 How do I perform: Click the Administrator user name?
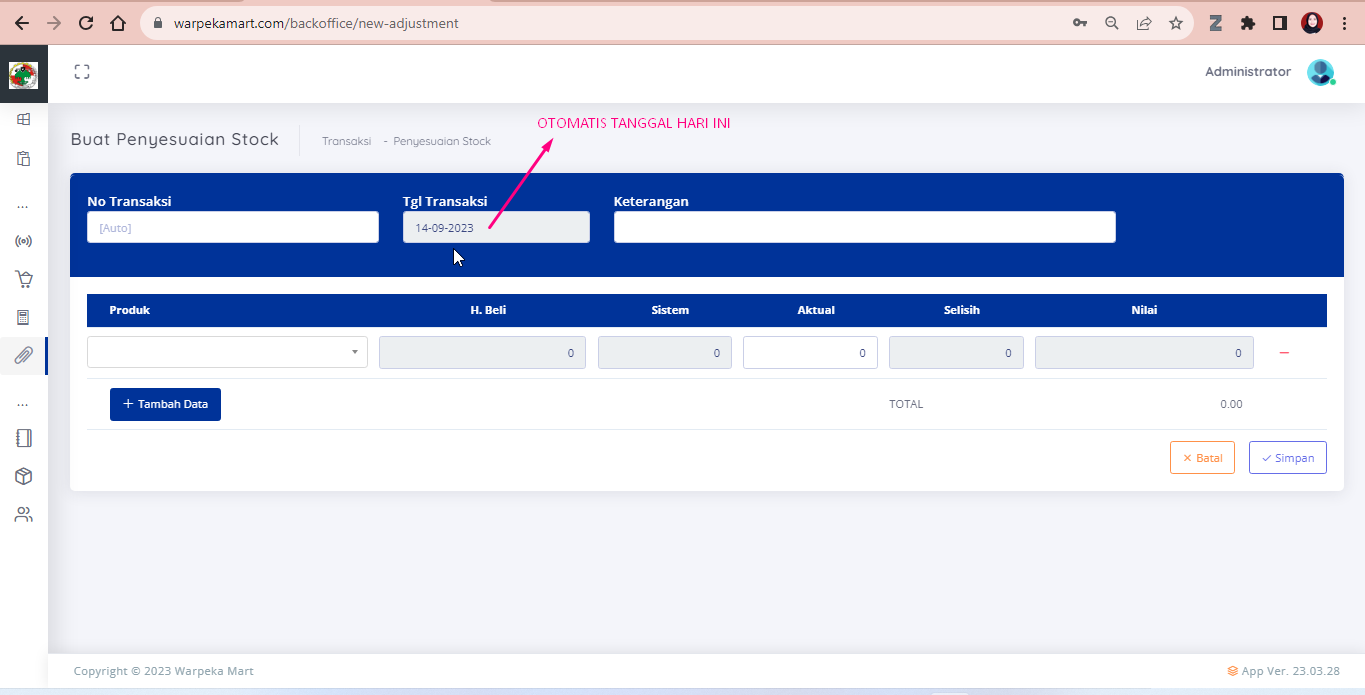point(1248,72)
